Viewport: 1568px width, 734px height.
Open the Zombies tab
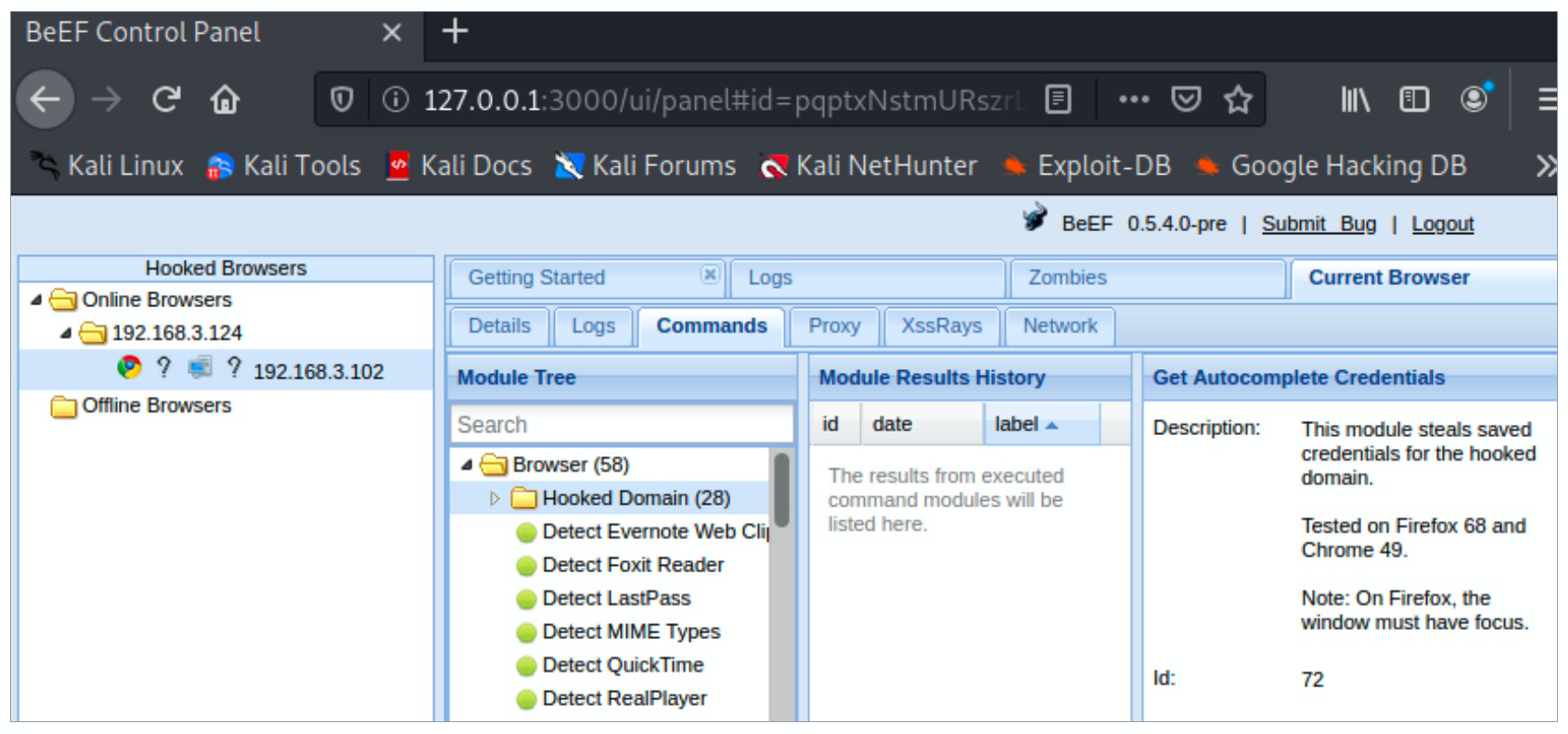1066,278
